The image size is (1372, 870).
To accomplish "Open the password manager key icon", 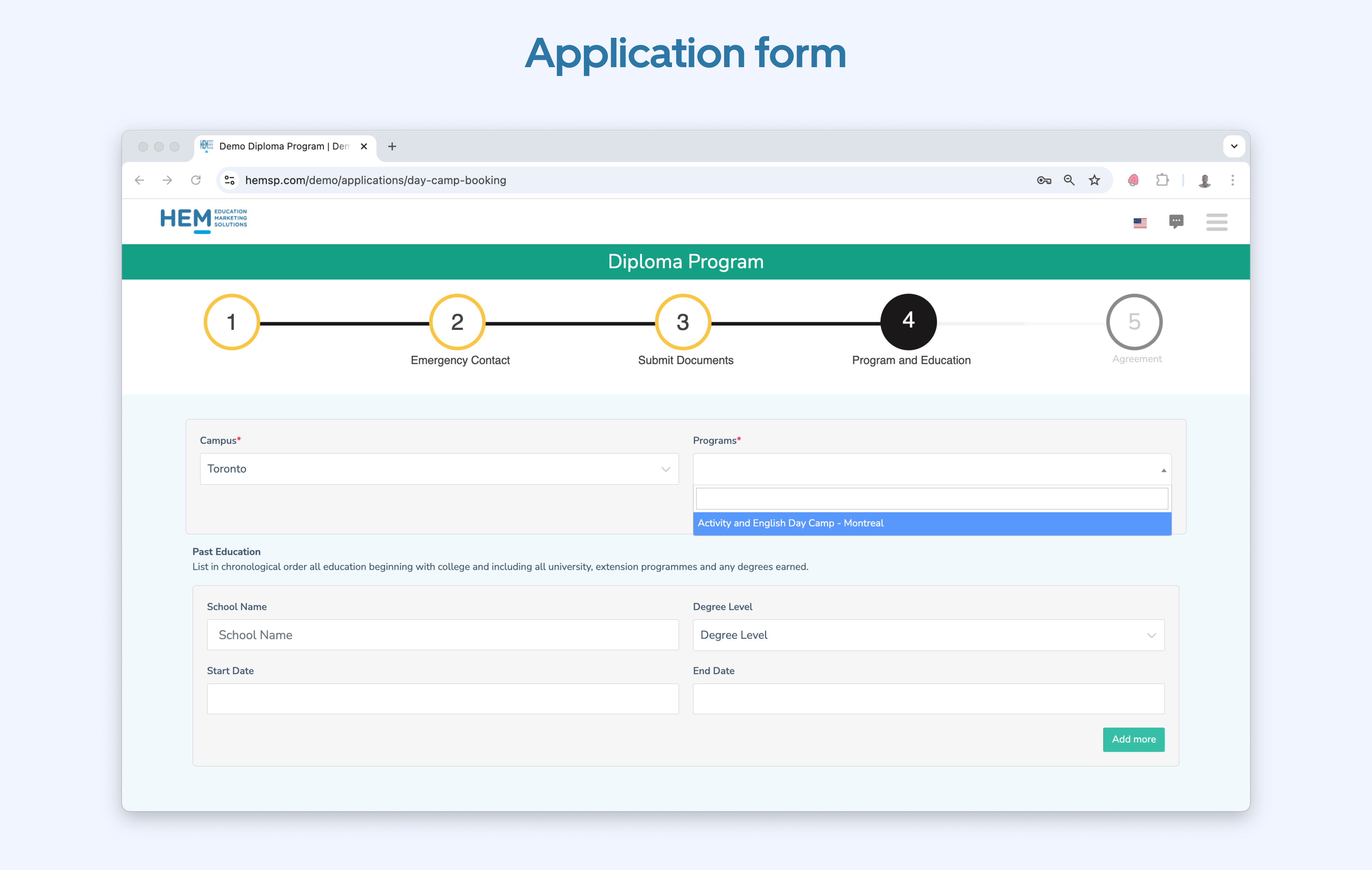I will (x=1044, y=179).
